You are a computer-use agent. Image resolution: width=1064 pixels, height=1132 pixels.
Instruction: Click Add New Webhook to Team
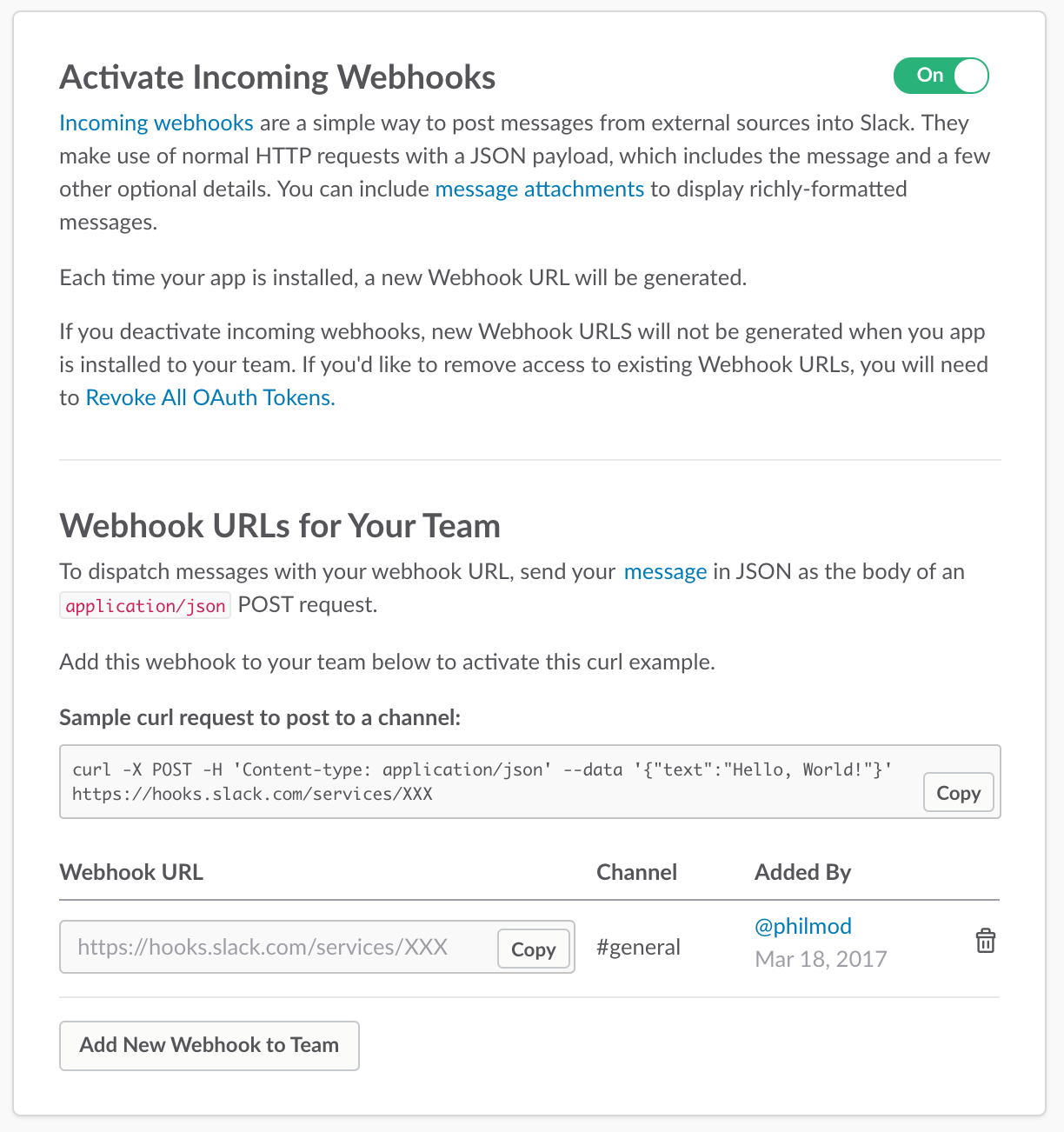tap(209, 1045)
